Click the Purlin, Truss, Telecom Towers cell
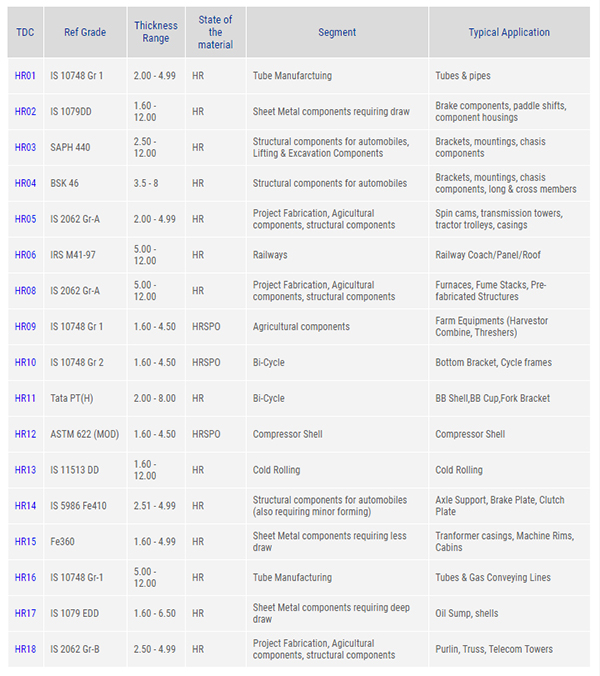 tap(509, 648)
